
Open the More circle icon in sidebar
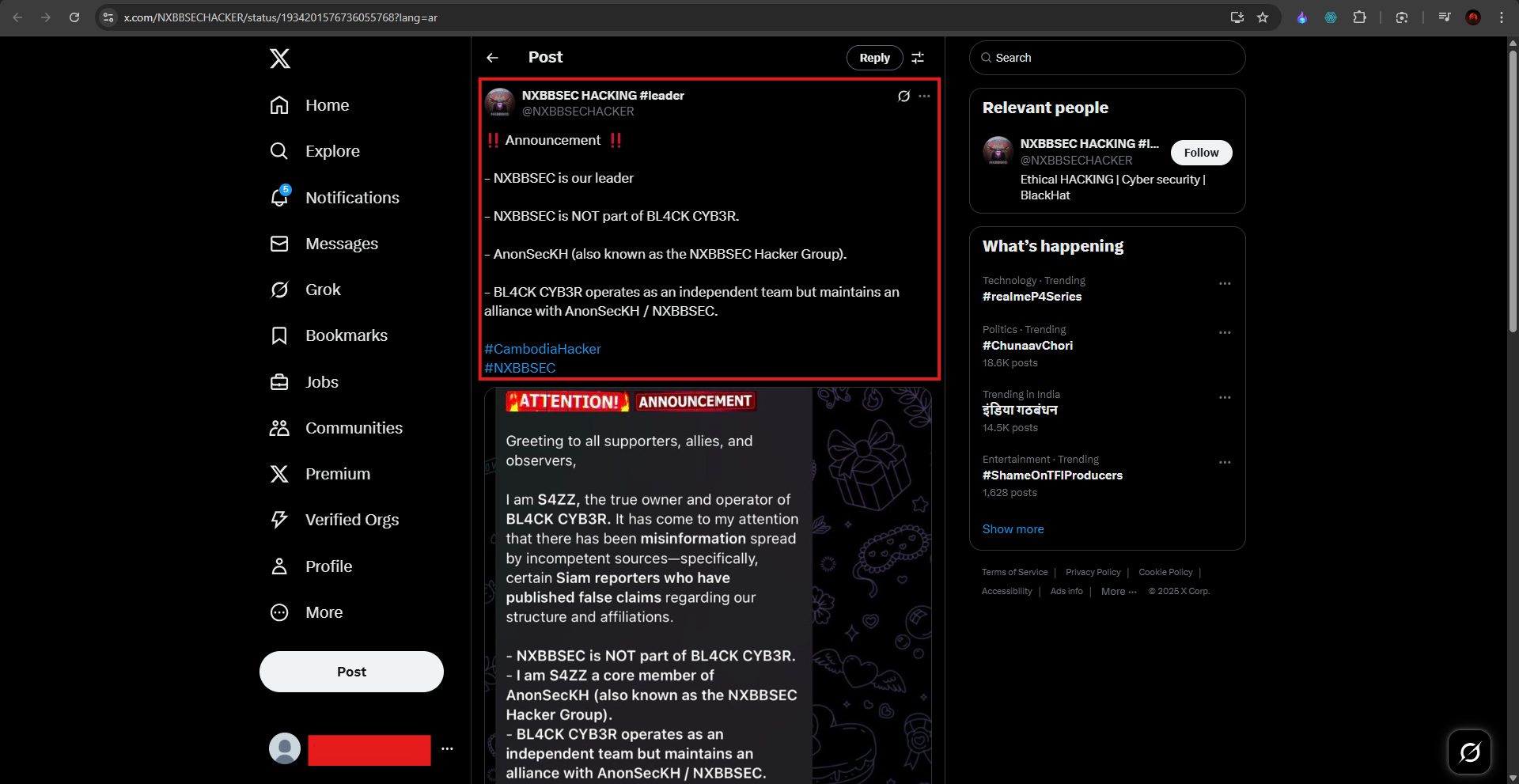[x=279, y=612]
